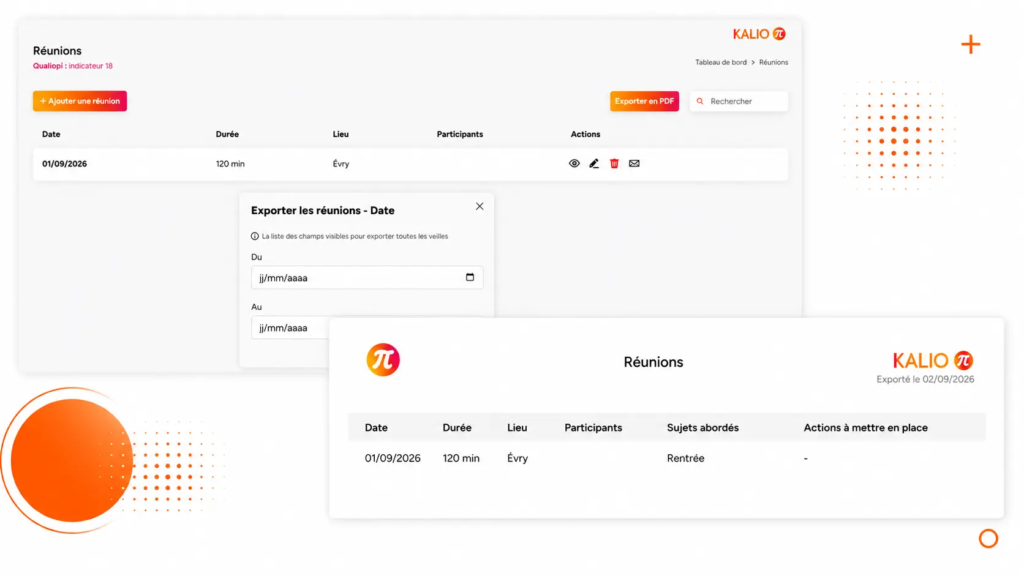This screenshot has width=1024, height=576.
Task: Click the Exporter les réunions - Date title
Action: 323,210
